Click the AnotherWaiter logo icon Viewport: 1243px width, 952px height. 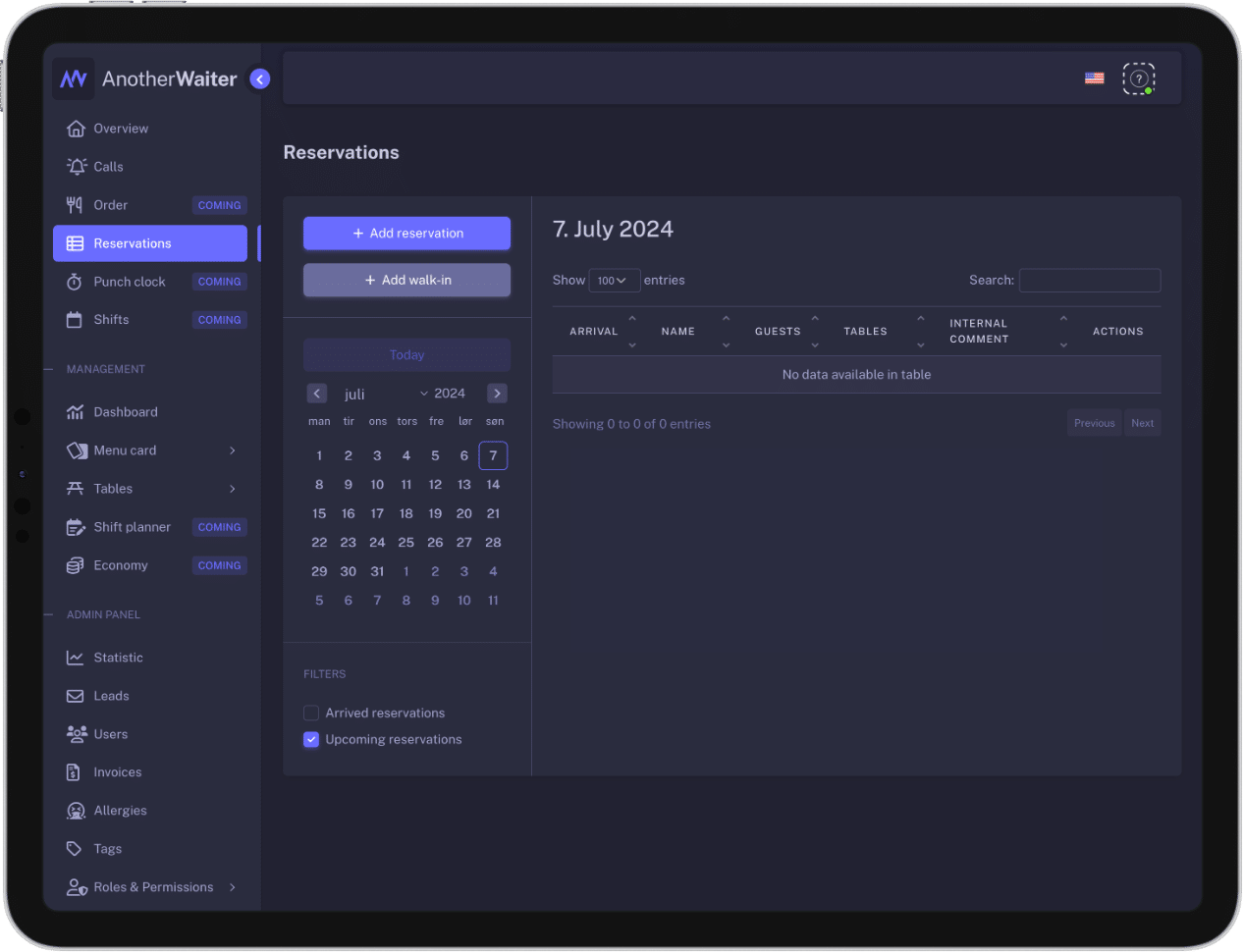[x=74, y=79]
